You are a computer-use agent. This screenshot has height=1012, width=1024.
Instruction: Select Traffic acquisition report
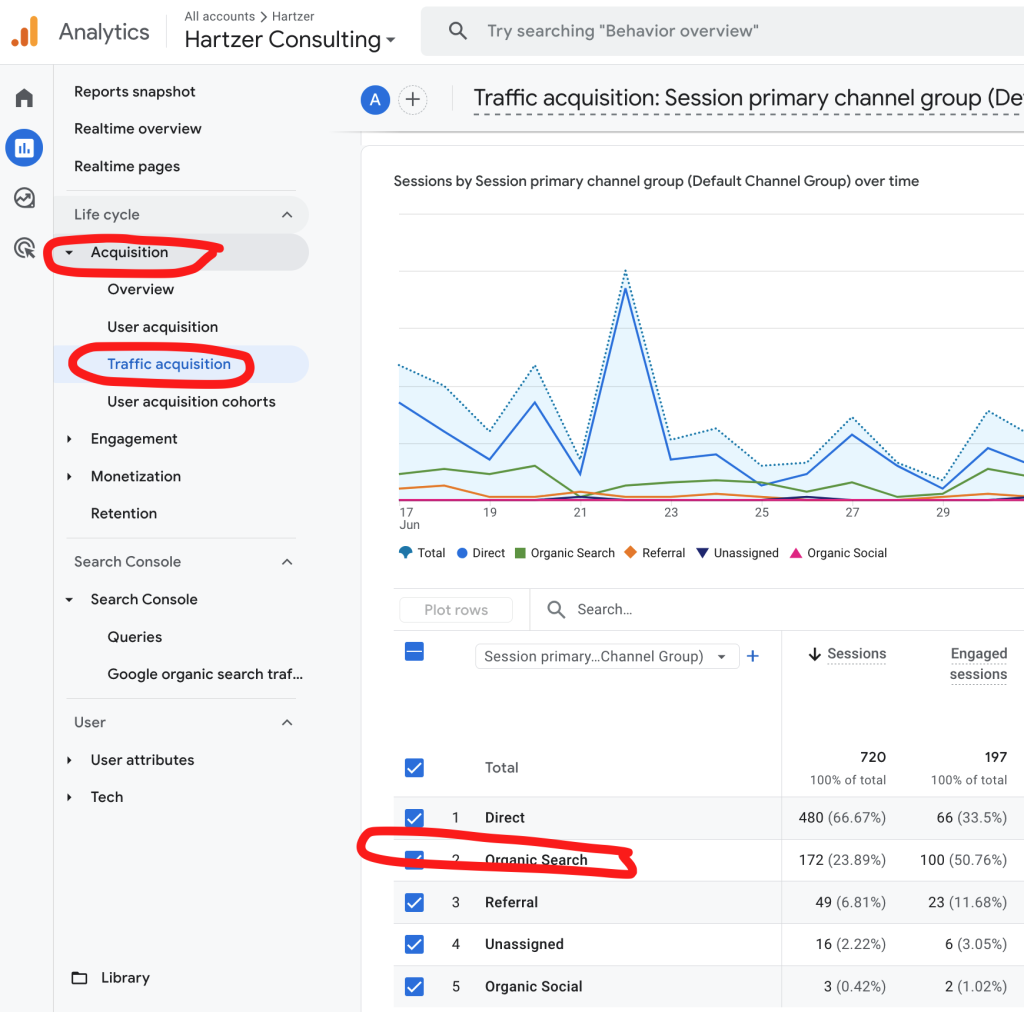click(169, 364)
